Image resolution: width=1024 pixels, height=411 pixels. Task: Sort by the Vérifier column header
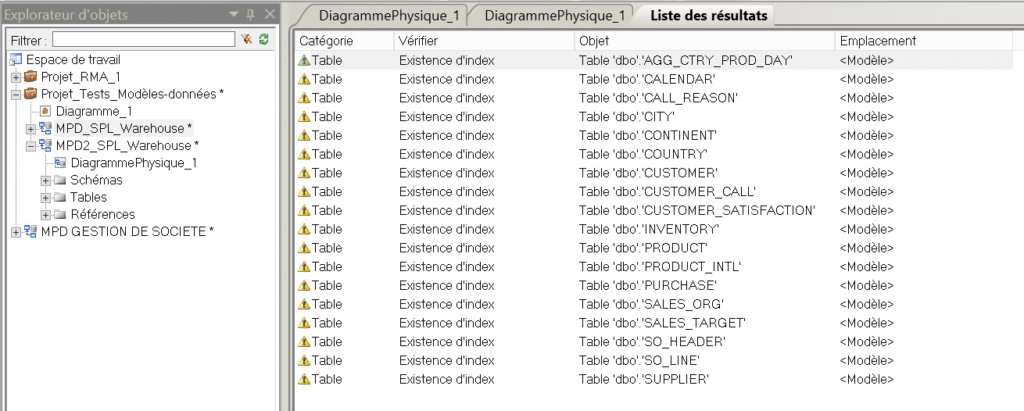click(x=485, y=41)
